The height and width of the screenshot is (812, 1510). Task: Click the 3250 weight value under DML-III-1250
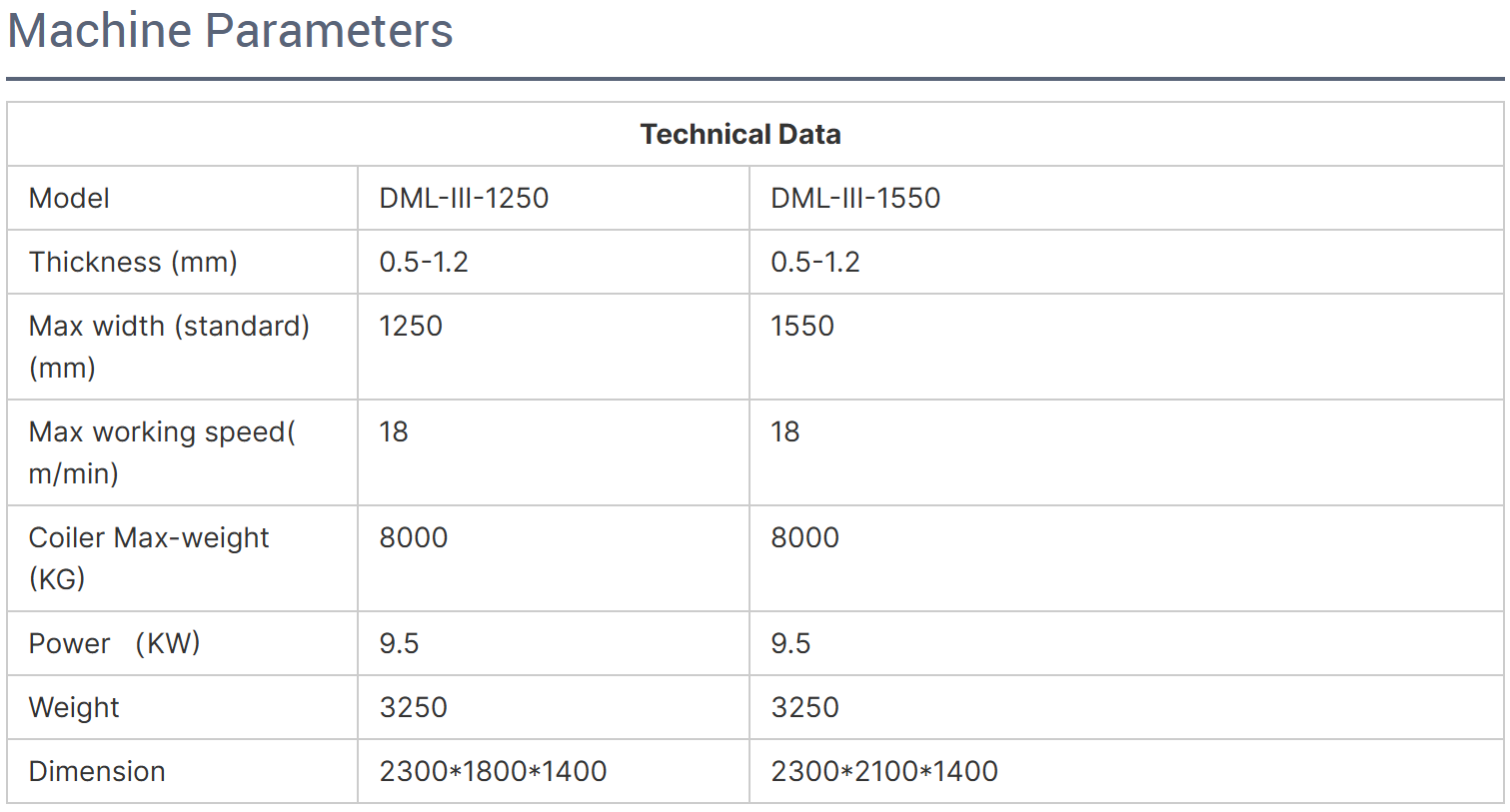tap(414, 707)
